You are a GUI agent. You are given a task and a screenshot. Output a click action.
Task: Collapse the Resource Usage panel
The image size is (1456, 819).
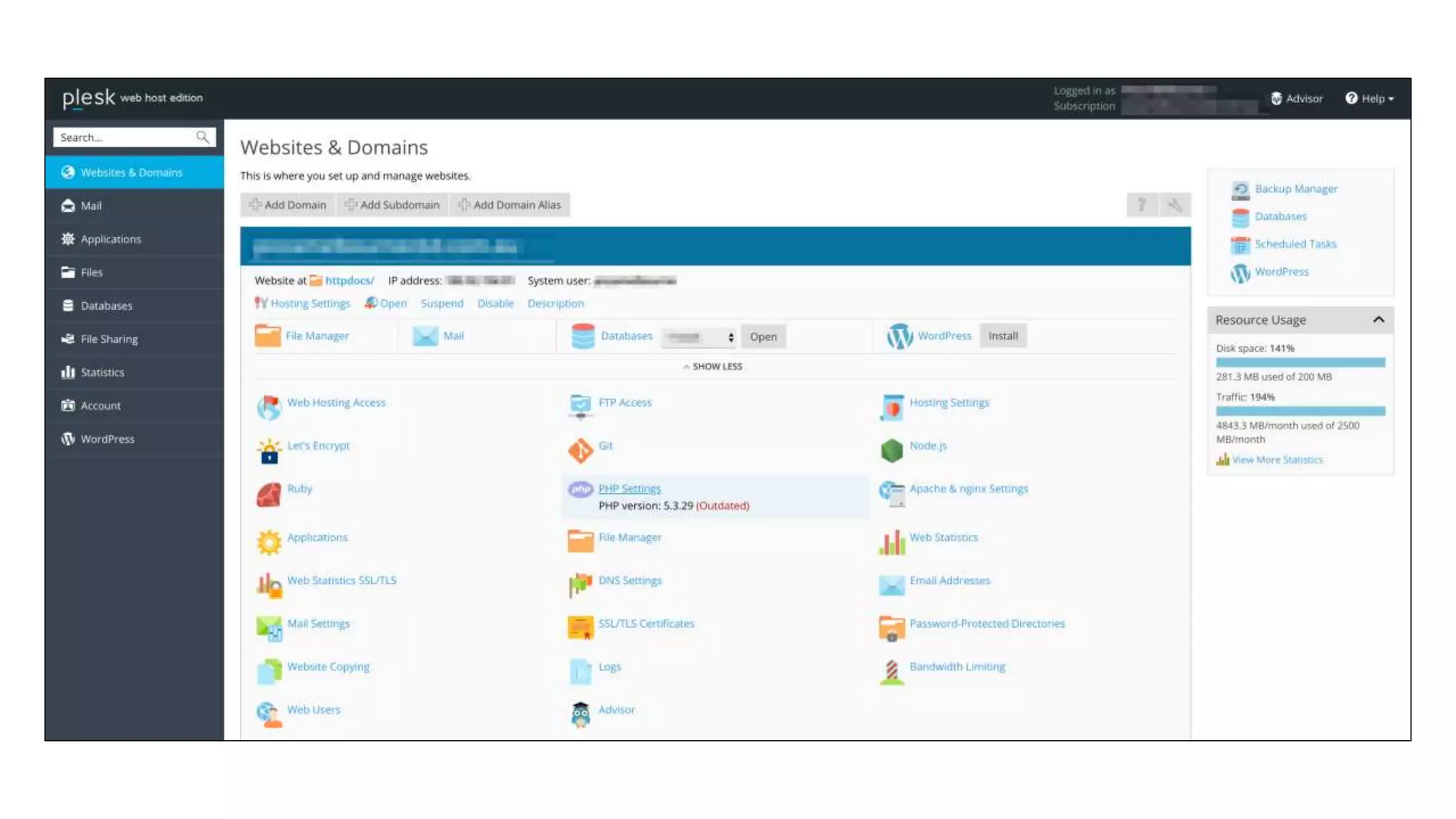(1378, 320)
